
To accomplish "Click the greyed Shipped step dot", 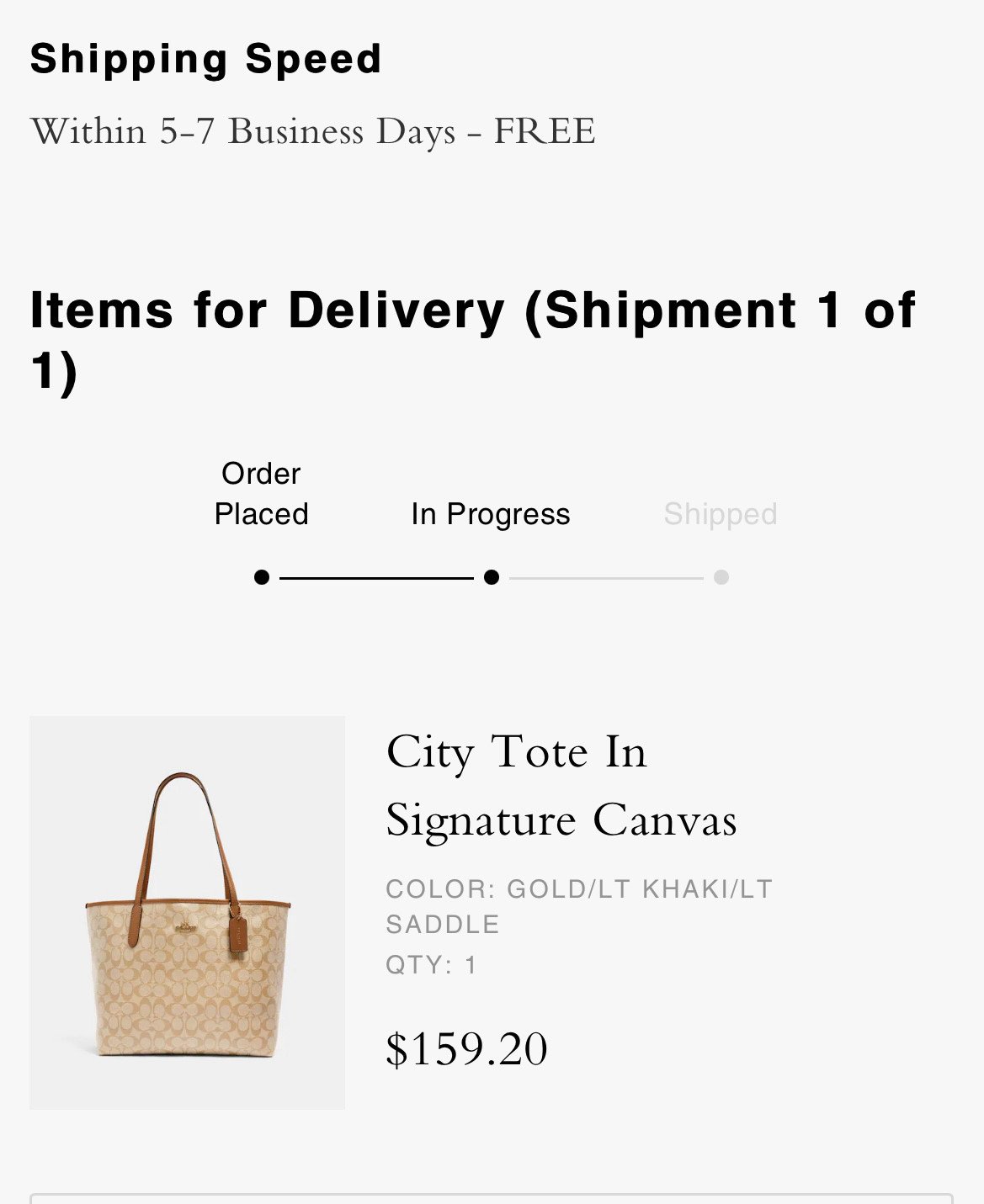I will (721, 577).
